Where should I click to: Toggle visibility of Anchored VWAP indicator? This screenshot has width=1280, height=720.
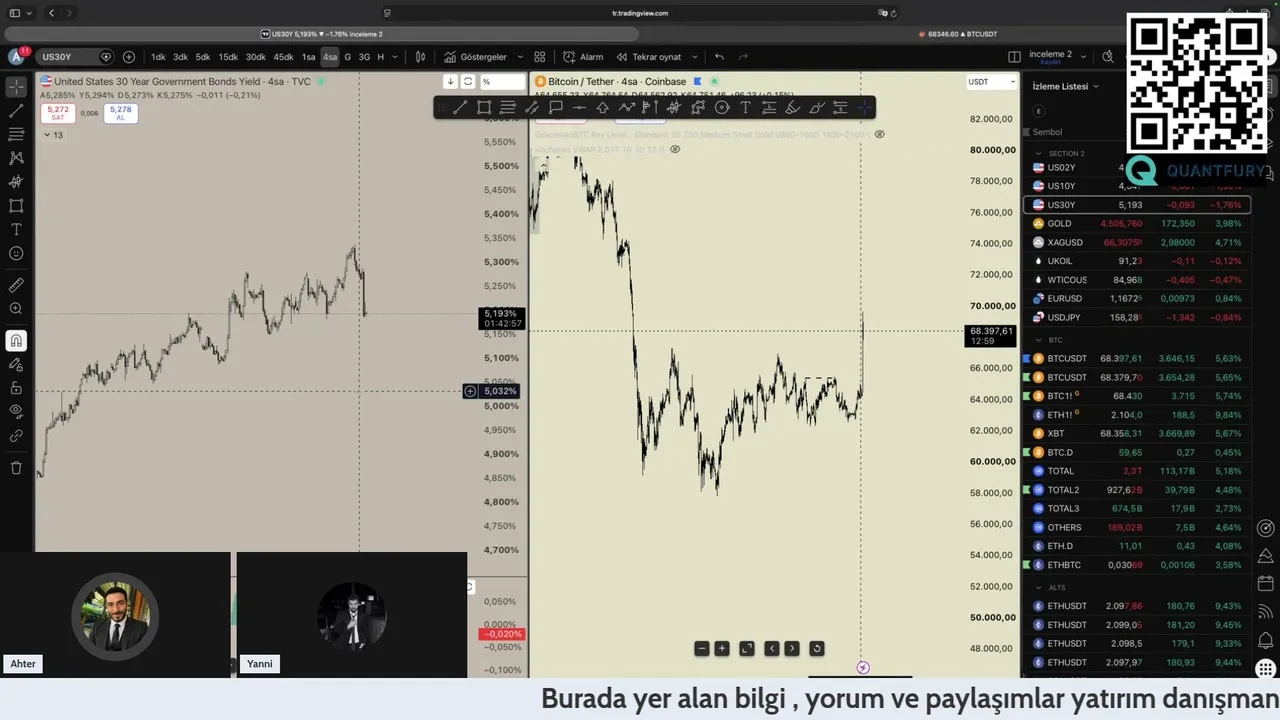click(x=675, y=150)
